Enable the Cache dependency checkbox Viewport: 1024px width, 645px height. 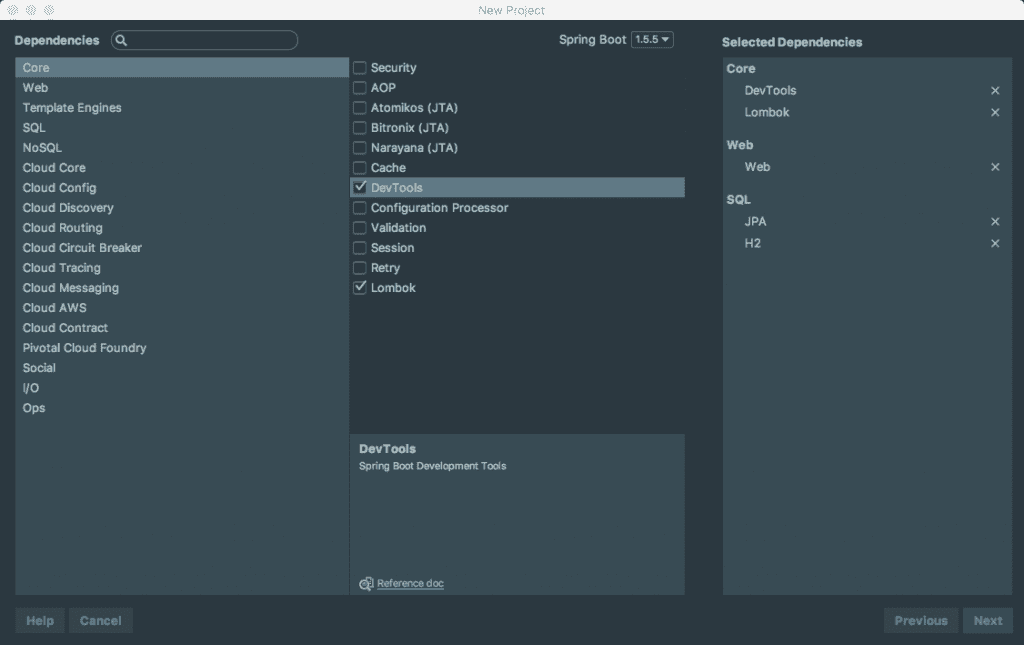click(361, 167)
